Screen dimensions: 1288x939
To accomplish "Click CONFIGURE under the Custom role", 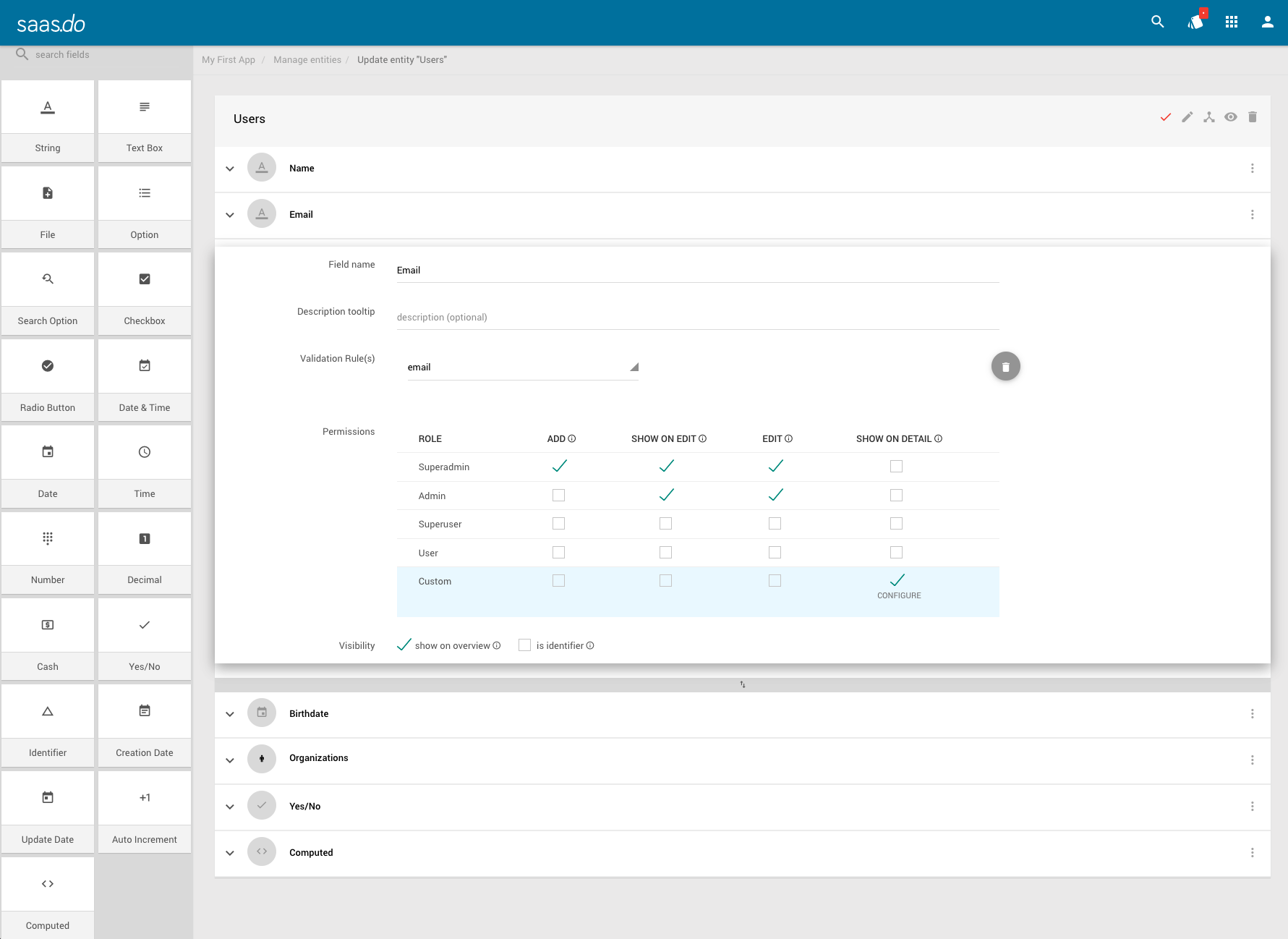I will pos(898,595).
